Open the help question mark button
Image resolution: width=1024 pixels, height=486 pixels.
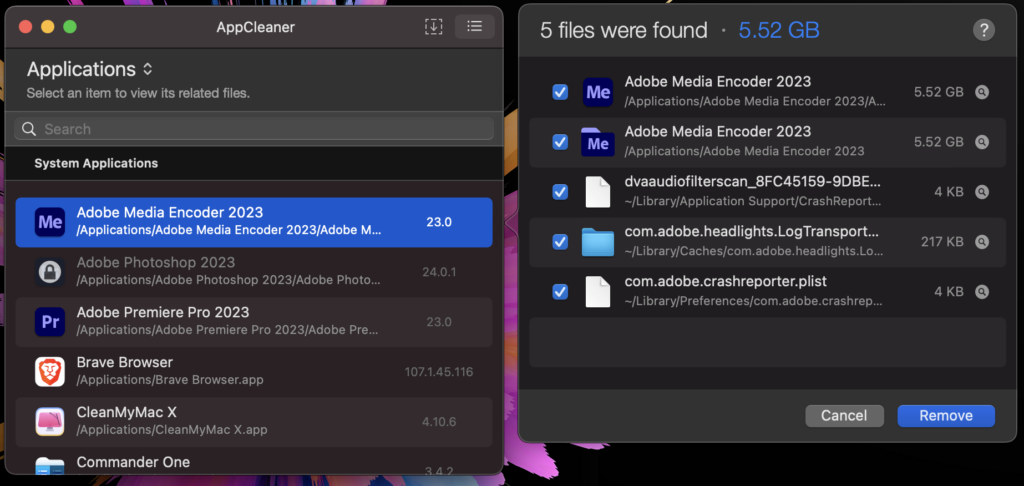click(984, 29)
